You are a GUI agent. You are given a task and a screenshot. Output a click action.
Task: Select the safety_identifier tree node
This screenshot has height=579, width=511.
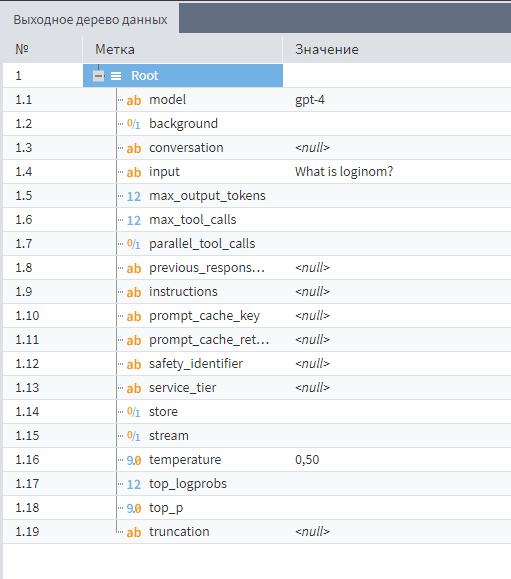(x=196, y=364)
